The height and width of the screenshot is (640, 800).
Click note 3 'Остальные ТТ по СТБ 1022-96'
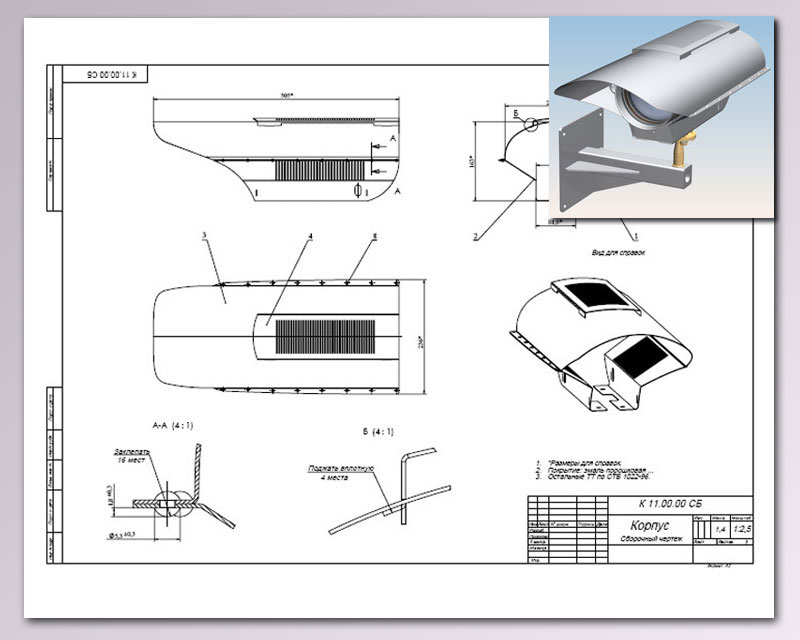click(598, 477)
